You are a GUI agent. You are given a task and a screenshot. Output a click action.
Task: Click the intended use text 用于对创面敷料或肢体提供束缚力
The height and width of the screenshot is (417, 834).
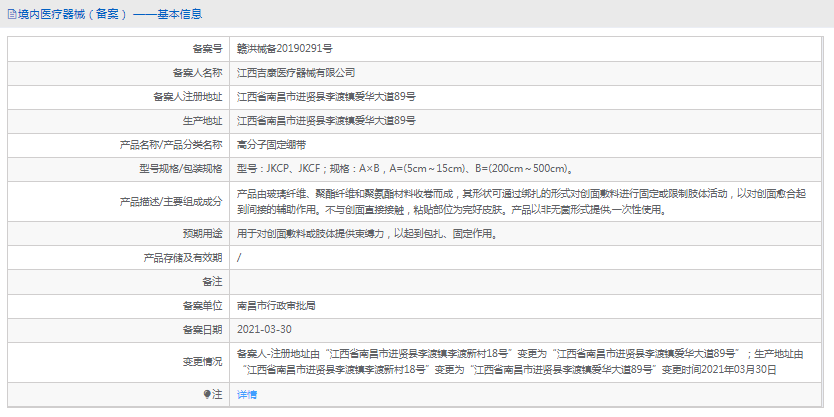click(367, 233)
